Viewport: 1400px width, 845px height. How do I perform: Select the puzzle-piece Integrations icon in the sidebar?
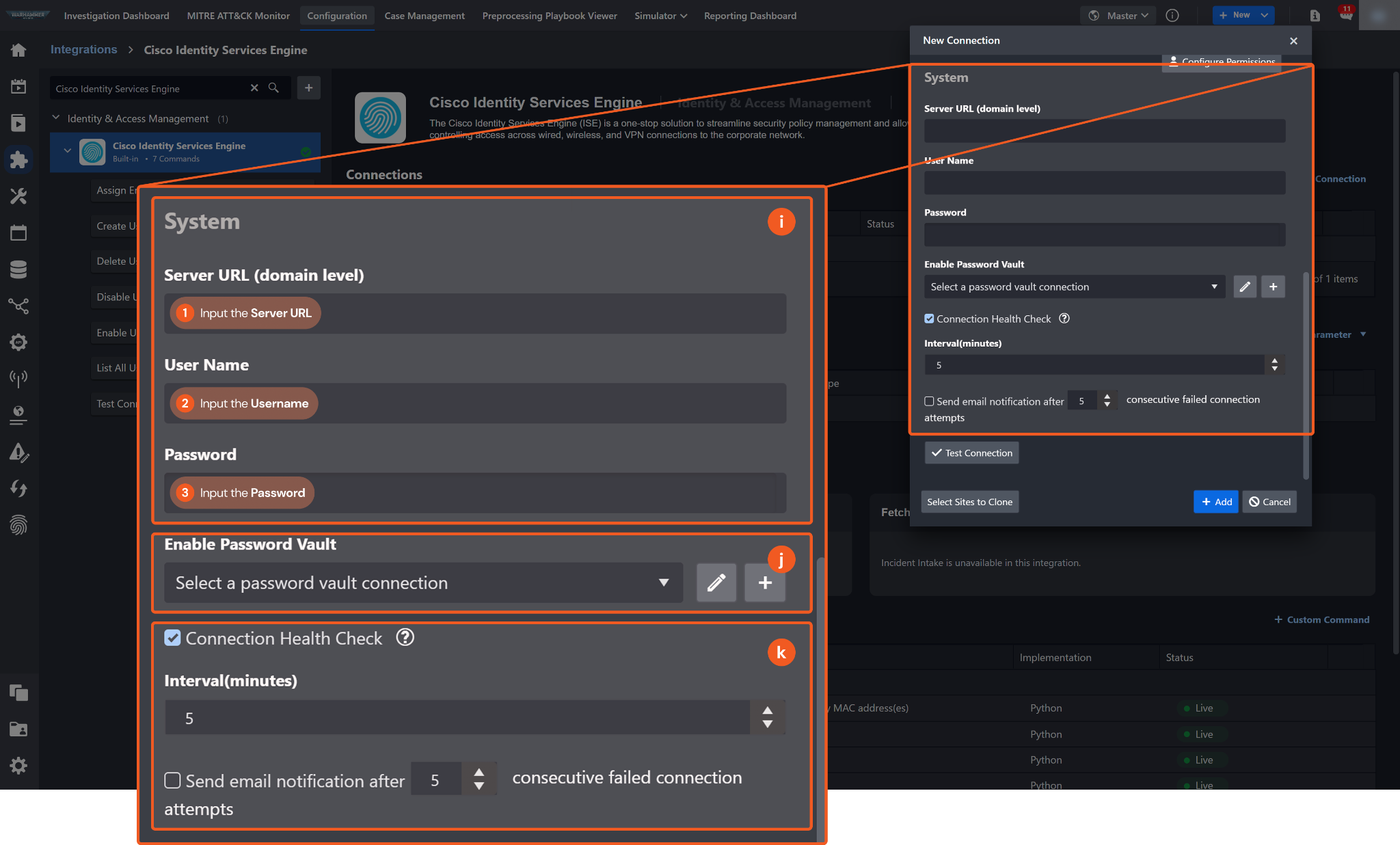[18, 159]
